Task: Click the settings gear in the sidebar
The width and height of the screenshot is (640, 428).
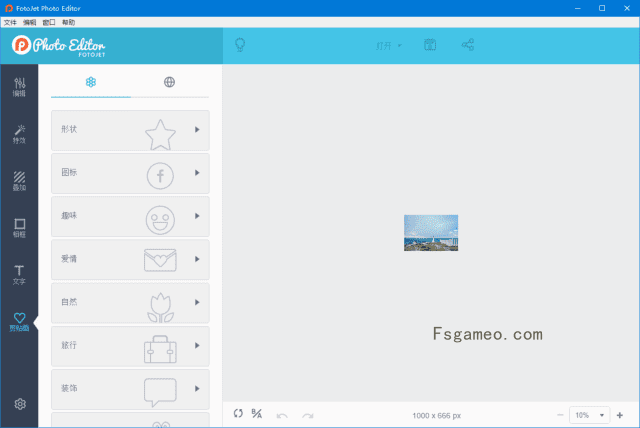Action: click(19, 404)
